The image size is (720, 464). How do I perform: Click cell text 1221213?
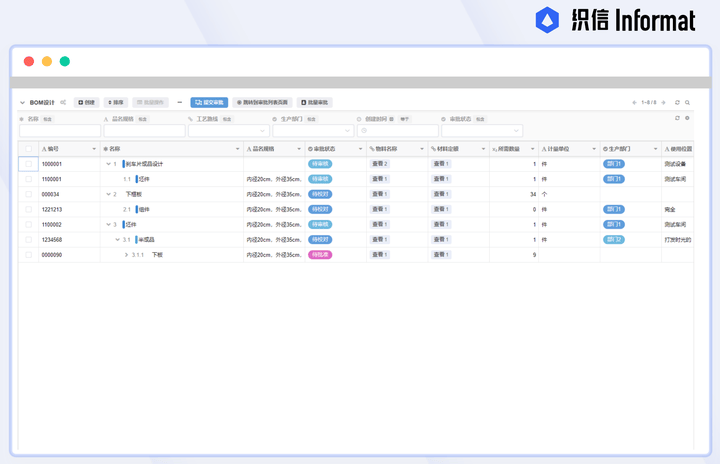(52, 209)
